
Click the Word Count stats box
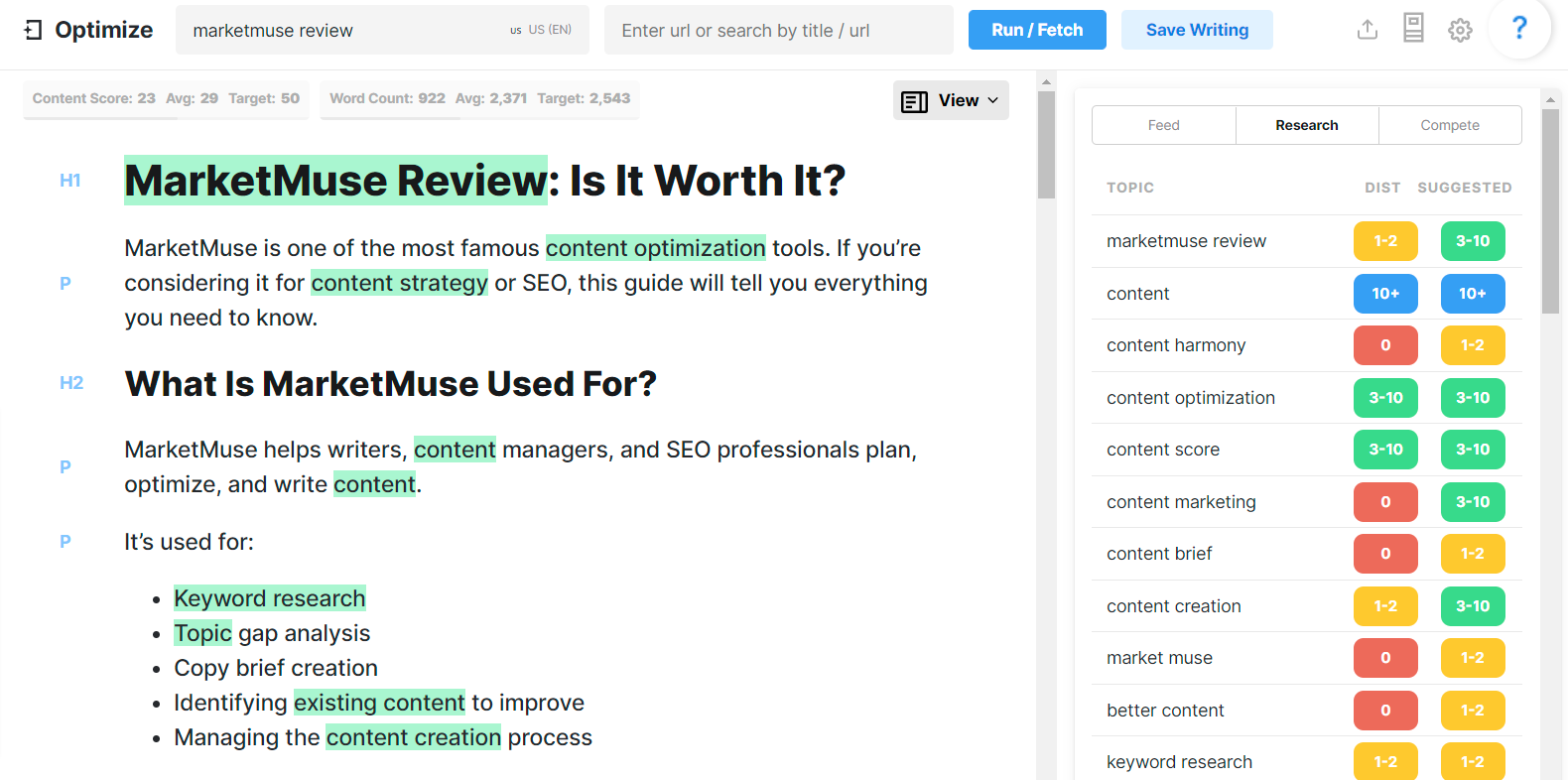[480, 99]
